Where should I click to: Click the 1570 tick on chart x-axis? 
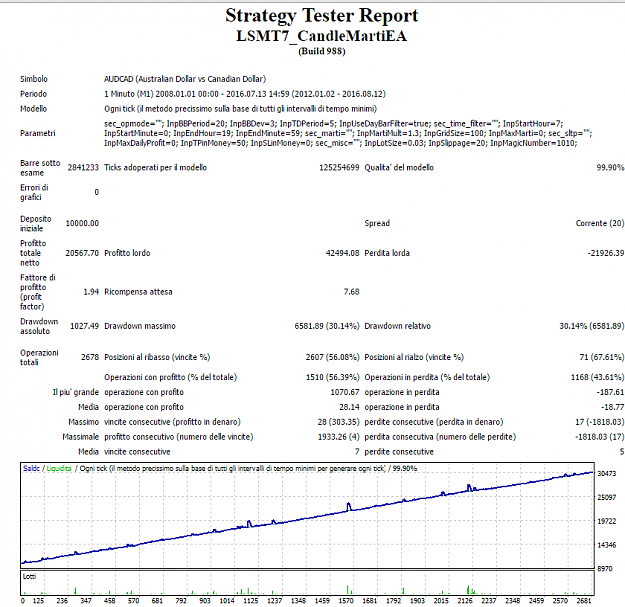(x=346, y=601)
